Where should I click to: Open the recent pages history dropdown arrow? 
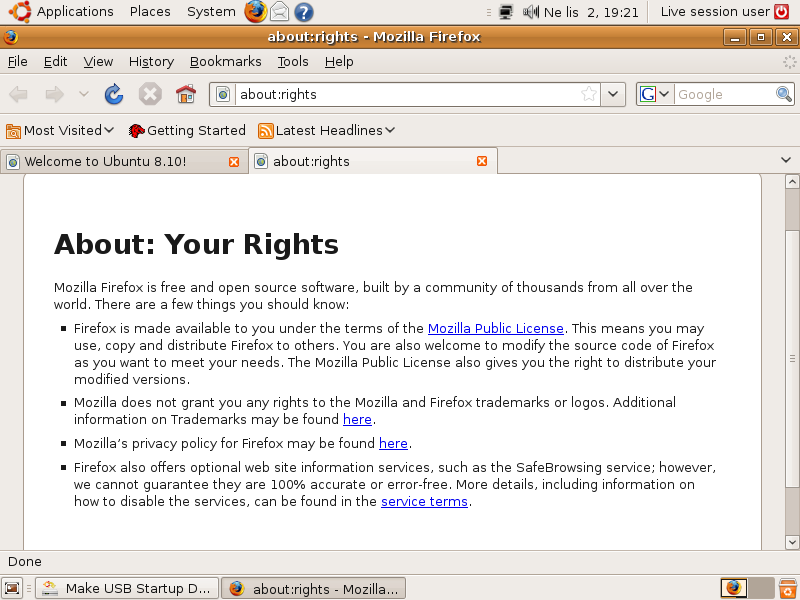[84, 94]
